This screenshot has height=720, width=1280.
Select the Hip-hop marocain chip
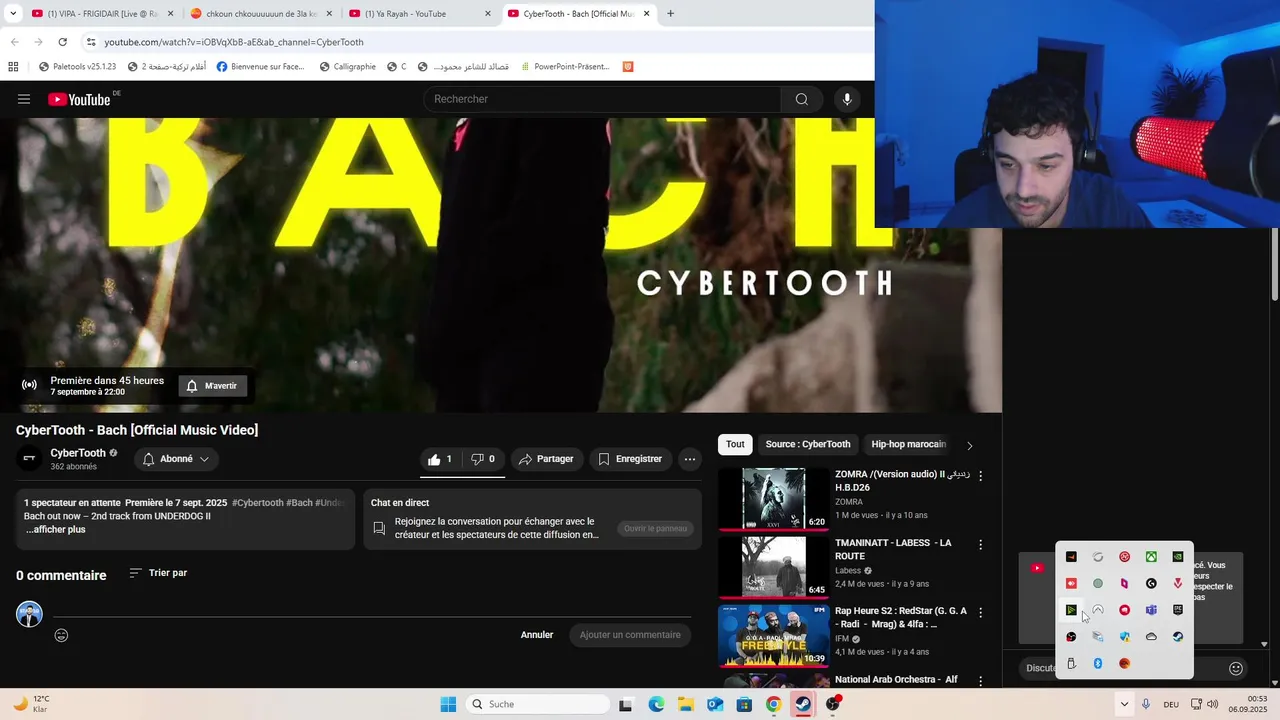pos(908,444)
